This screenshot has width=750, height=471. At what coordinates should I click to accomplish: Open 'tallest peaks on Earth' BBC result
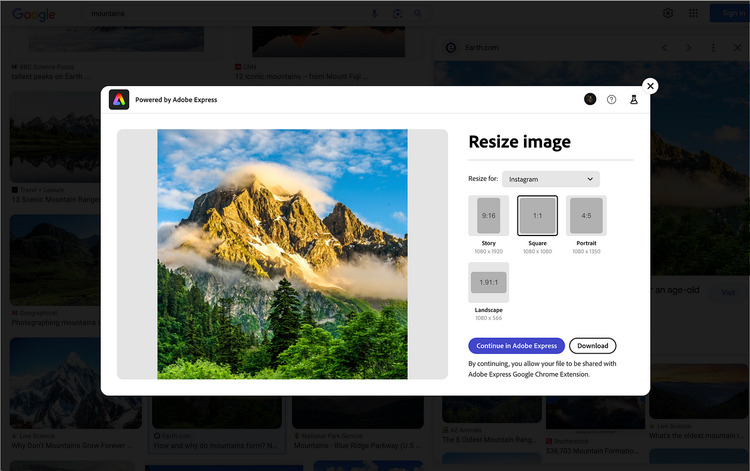[x=51, y=77]
